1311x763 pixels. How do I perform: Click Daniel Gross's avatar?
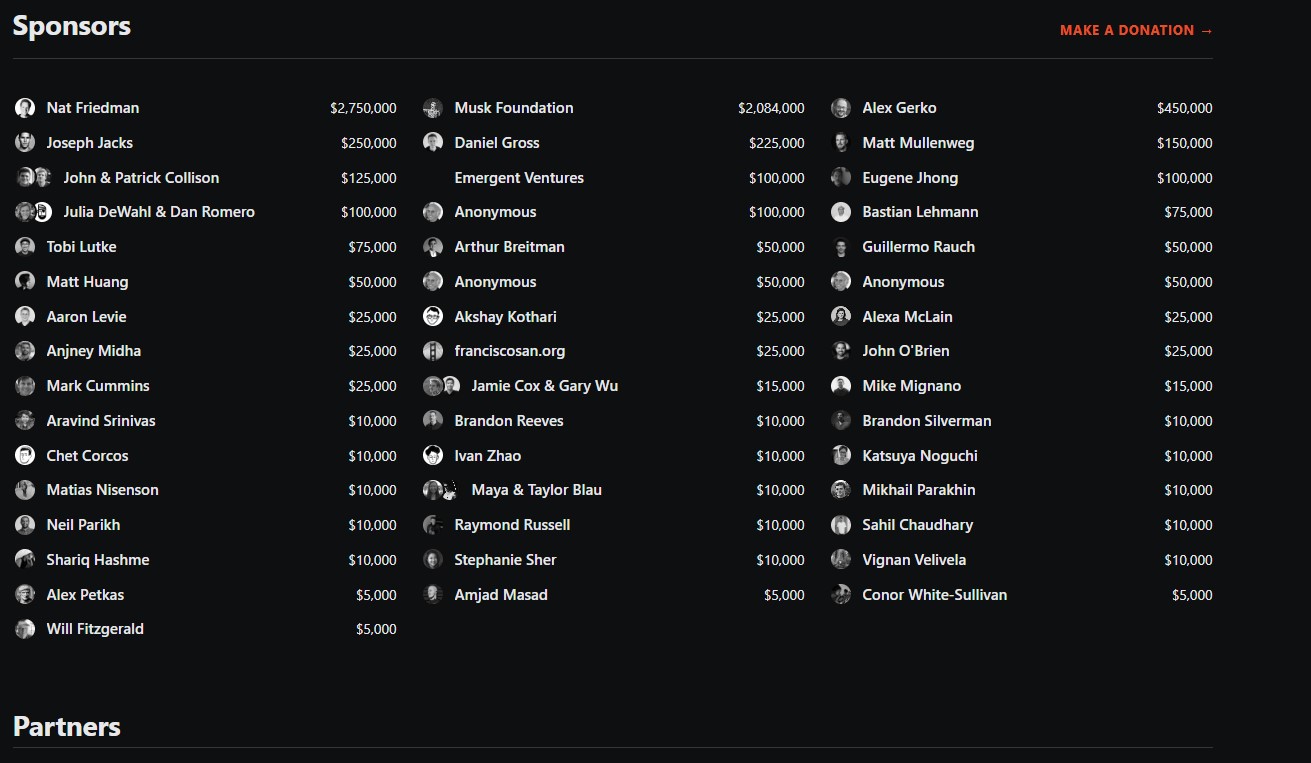pyautogui.click(x=433, y=143)
